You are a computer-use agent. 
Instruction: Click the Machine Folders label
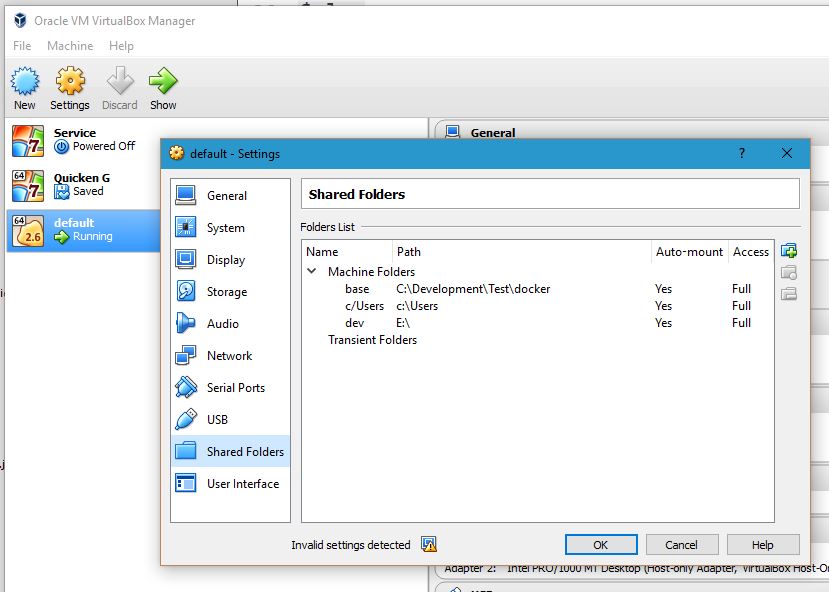coord(371,271)
